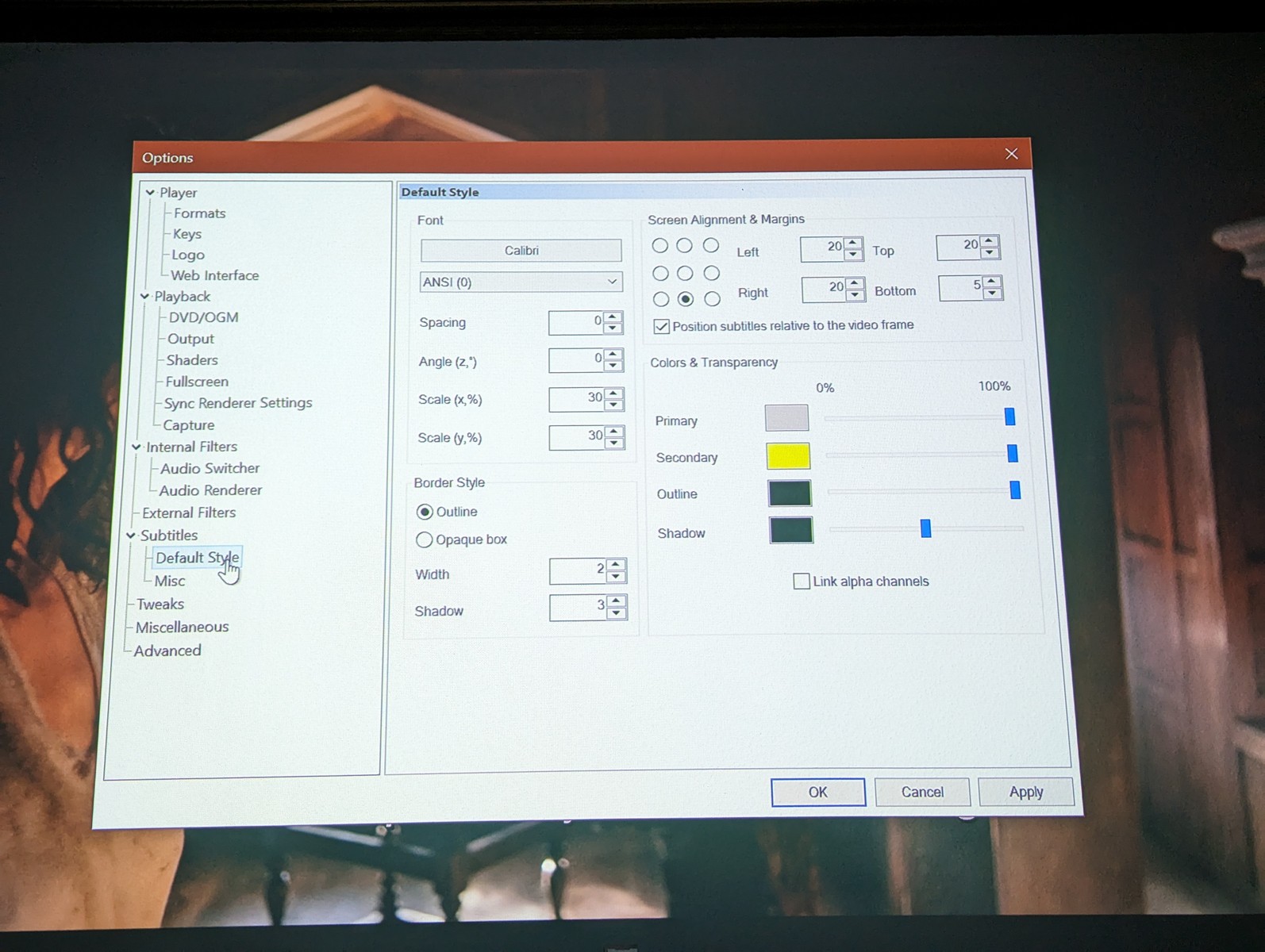Uncheck Position subtitles relative to video frame
1265x952 pixels.
(x=661, y=326)
